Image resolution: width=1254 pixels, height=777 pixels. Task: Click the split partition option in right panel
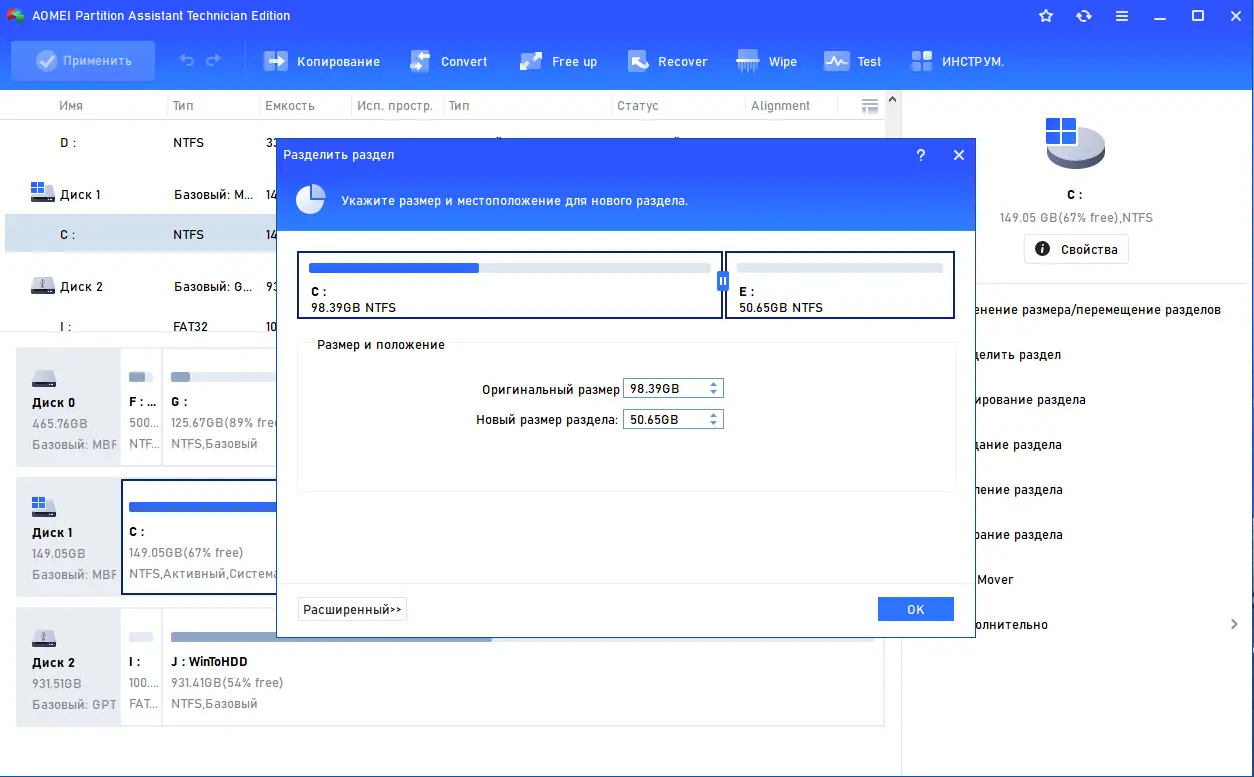1018,355
